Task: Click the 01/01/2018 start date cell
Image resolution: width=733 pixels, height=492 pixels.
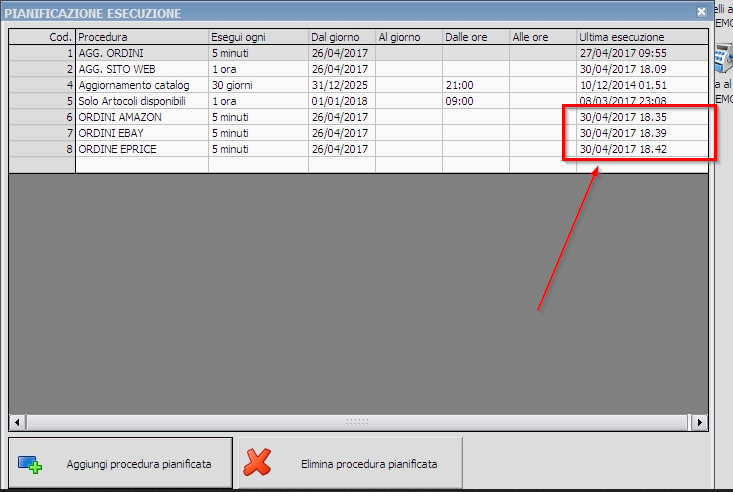Action: [342, 101]
